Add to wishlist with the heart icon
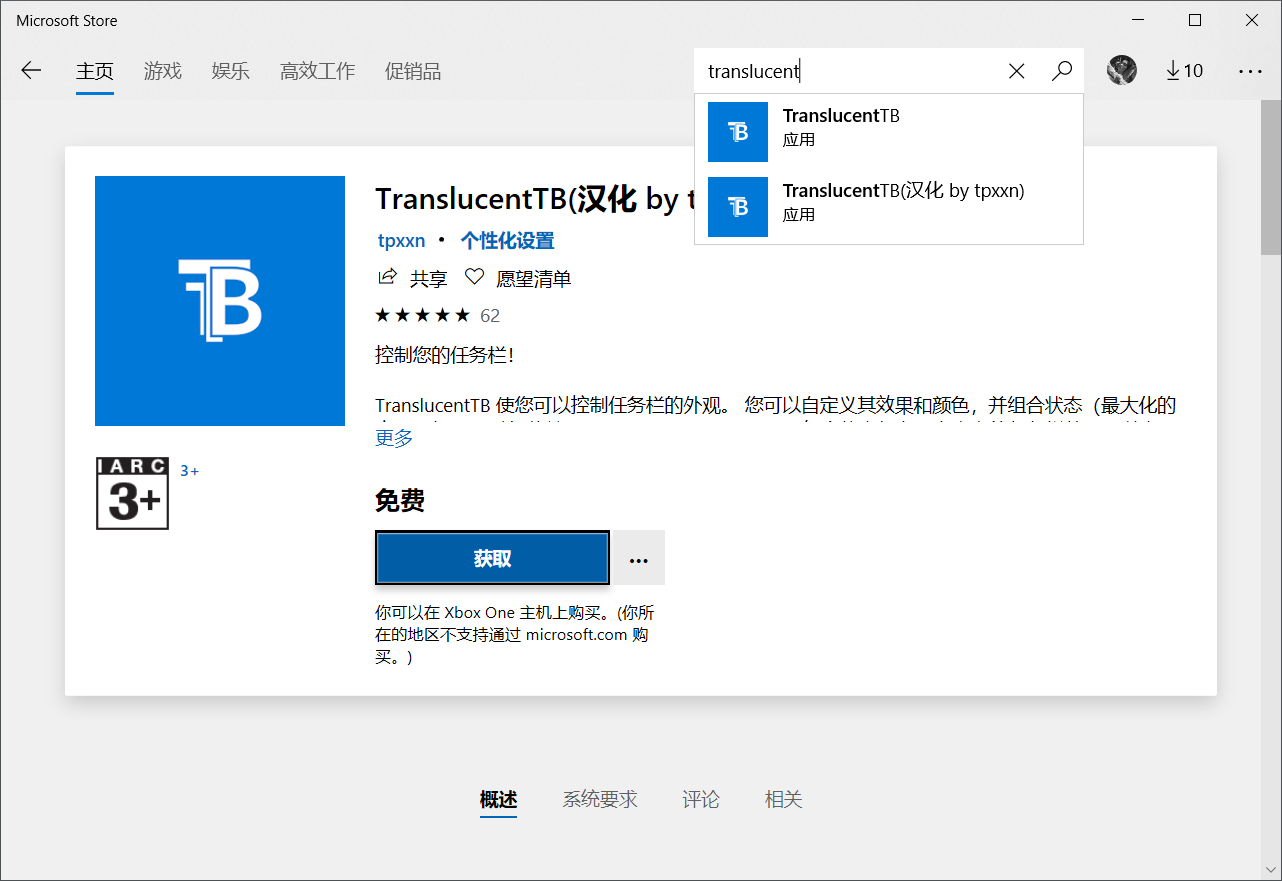Screen dimensions: 1282x881 coord(475,278)
